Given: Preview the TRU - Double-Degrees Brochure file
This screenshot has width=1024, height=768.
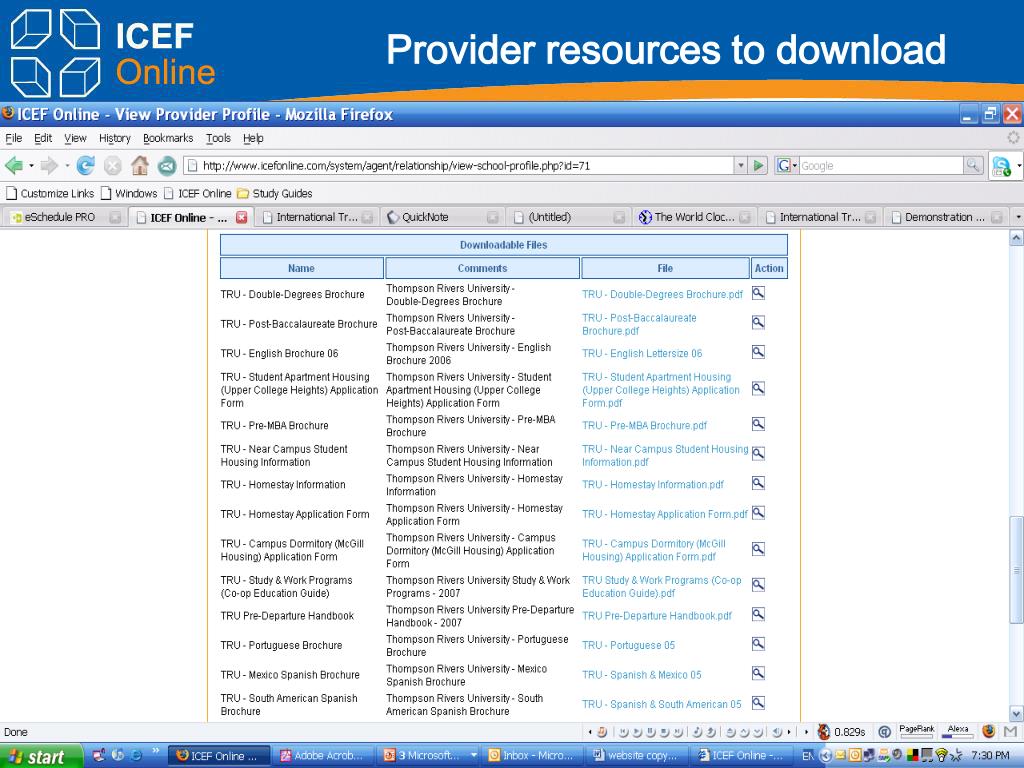Looking at the screenshot, I should click(x=758, y=293).
